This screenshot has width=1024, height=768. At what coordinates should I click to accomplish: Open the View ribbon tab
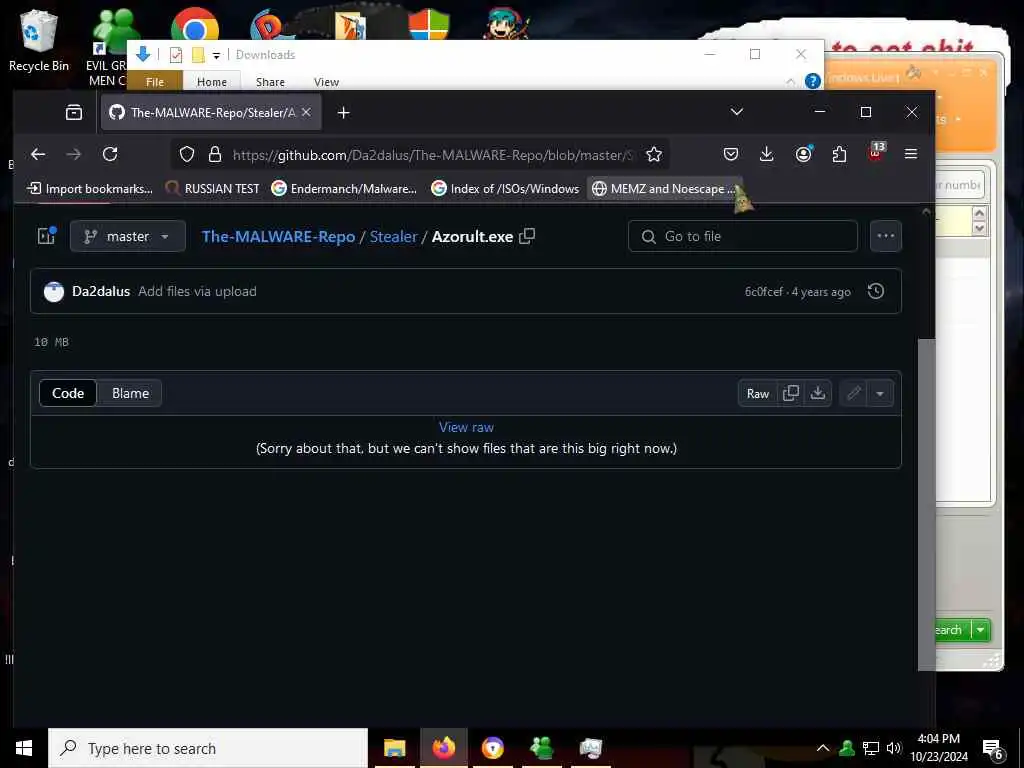tap(326, 82)
